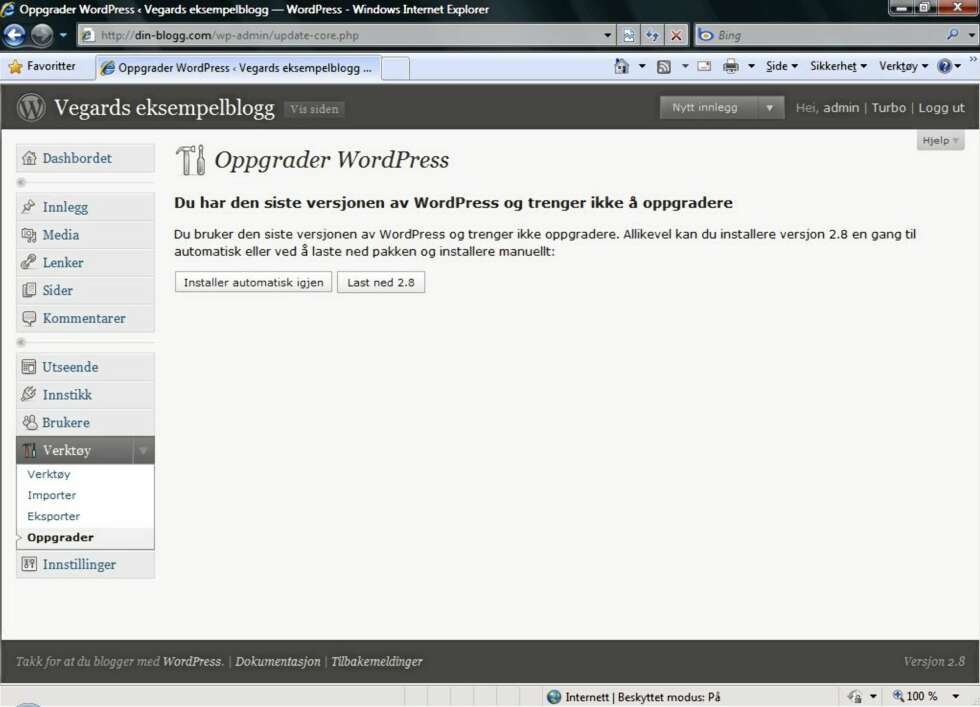
Task: Click the WordPress logo in header
Action: (x=31, y=107)
